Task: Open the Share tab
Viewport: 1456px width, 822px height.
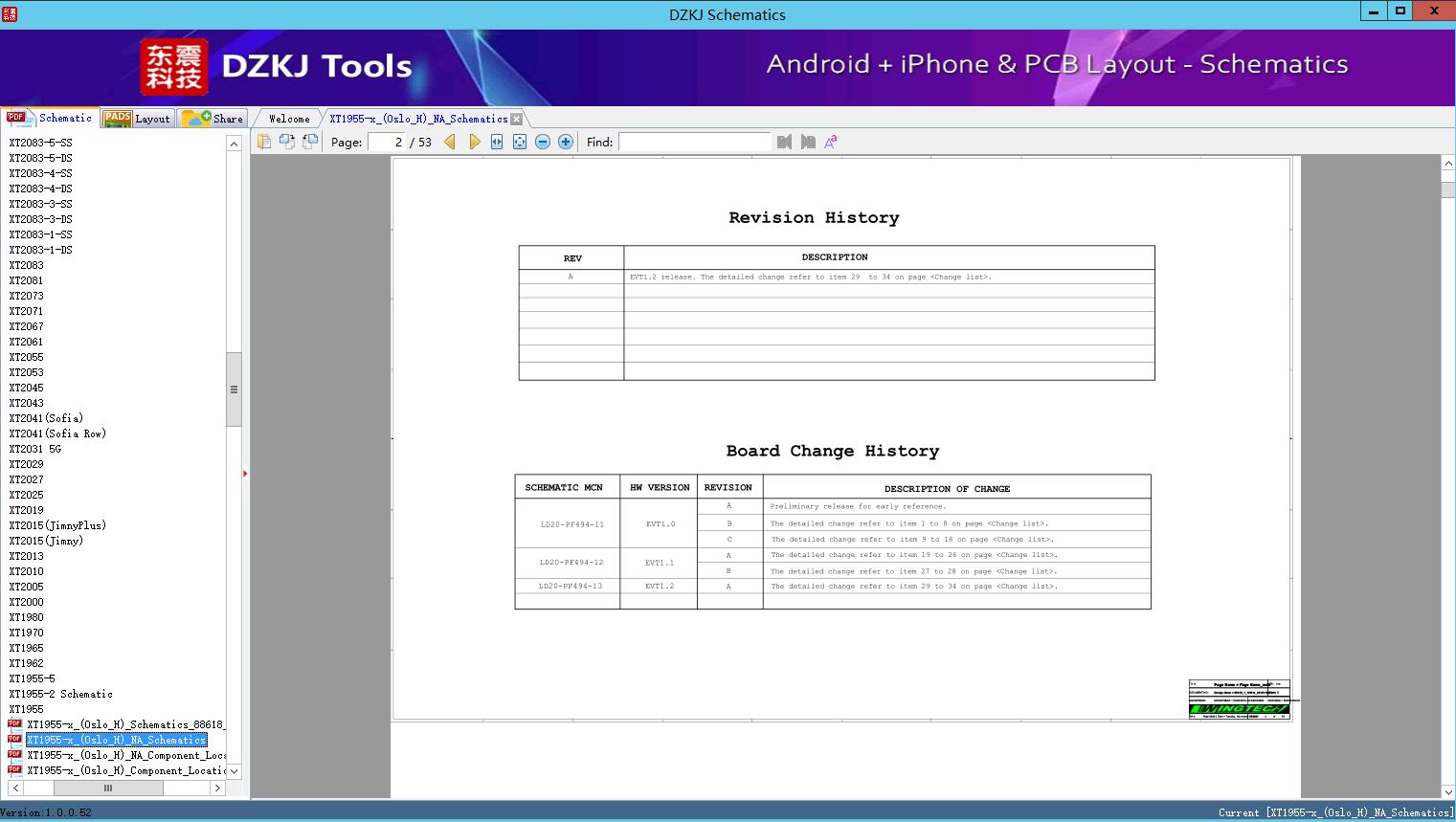Action: pos(213,119)
